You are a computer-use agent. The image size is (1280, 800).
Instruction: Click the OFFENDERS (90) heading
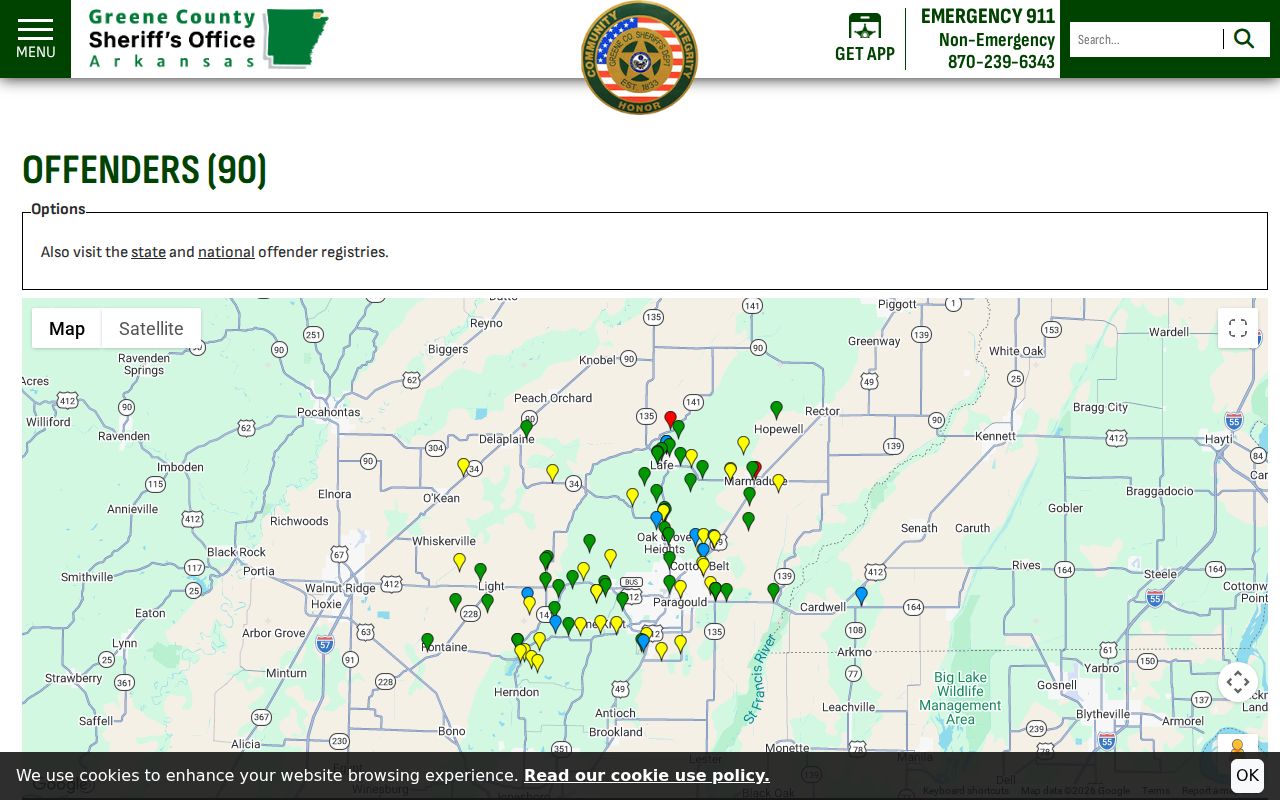click(144, 170)
